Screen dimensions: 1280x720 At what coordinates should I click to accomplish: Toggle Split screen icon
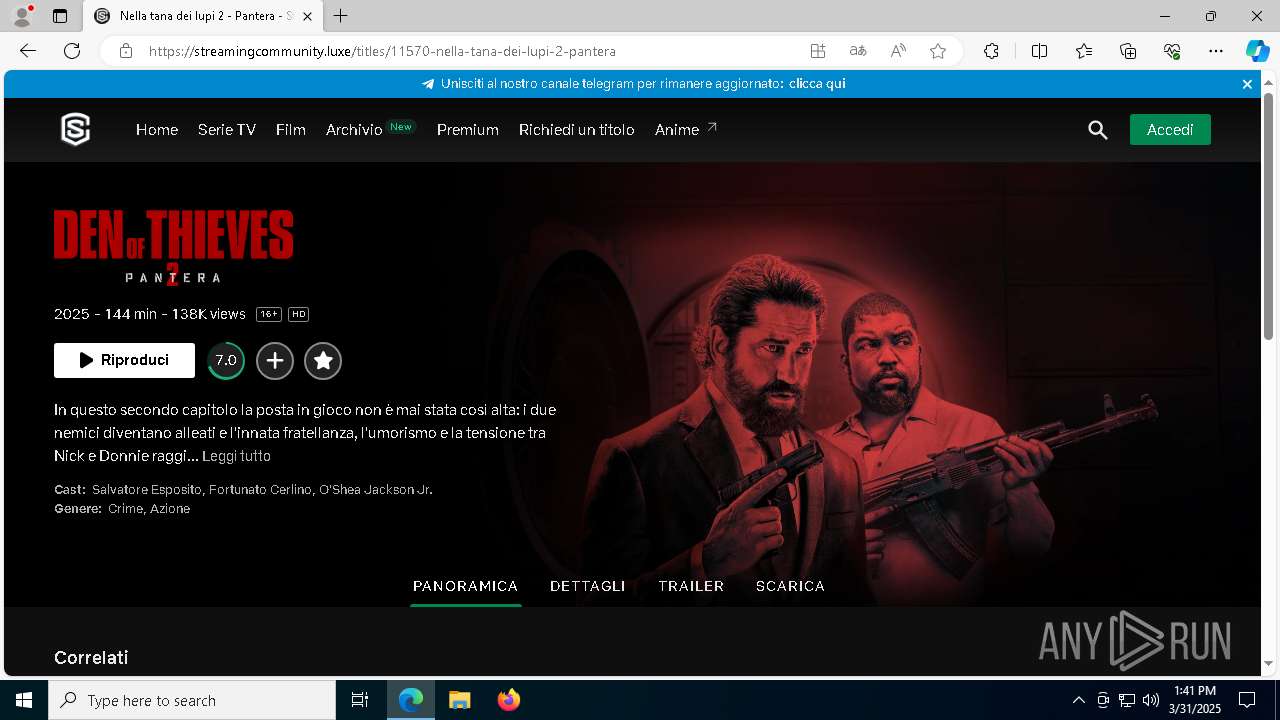click(x=1039, y=51)
